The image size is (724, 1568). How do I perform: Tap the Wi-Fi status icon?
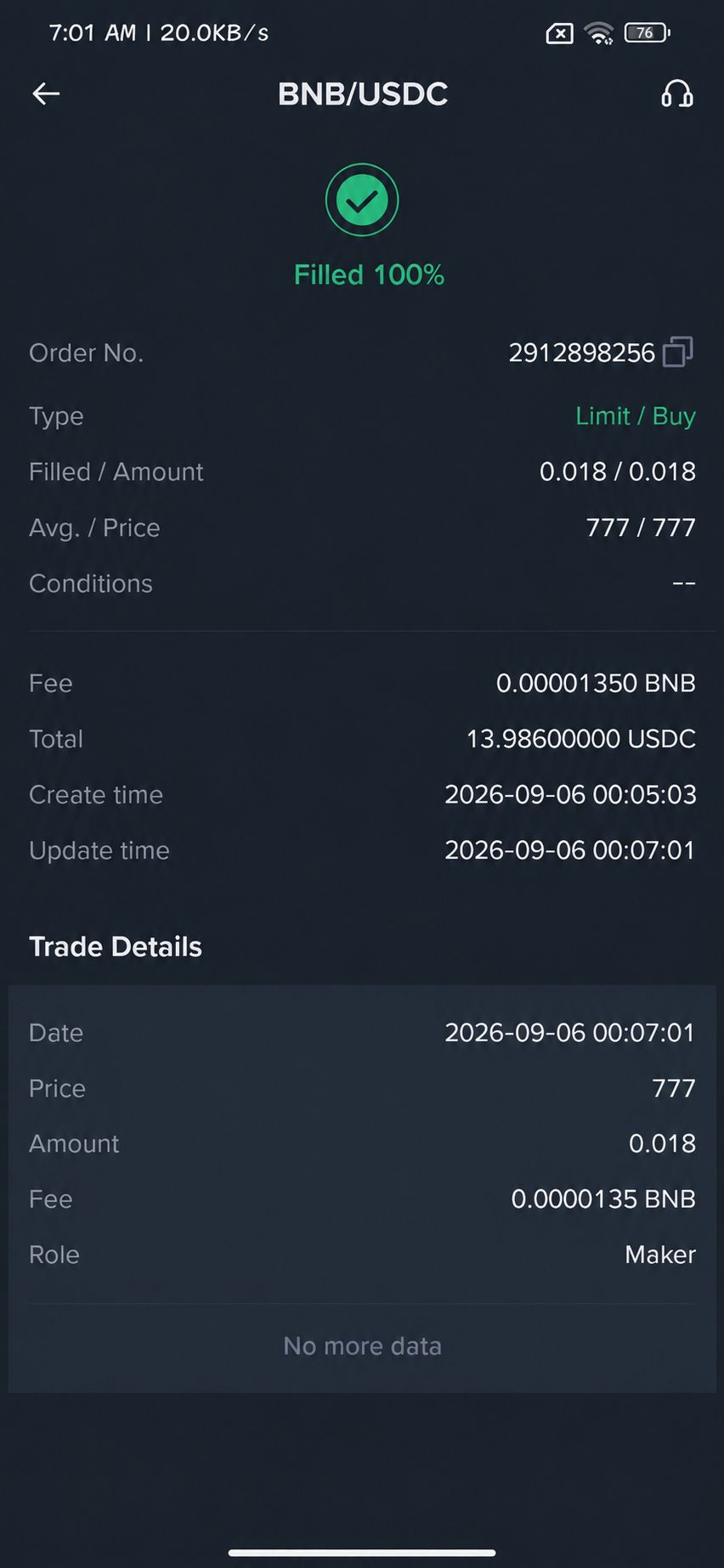click(598, 33)
